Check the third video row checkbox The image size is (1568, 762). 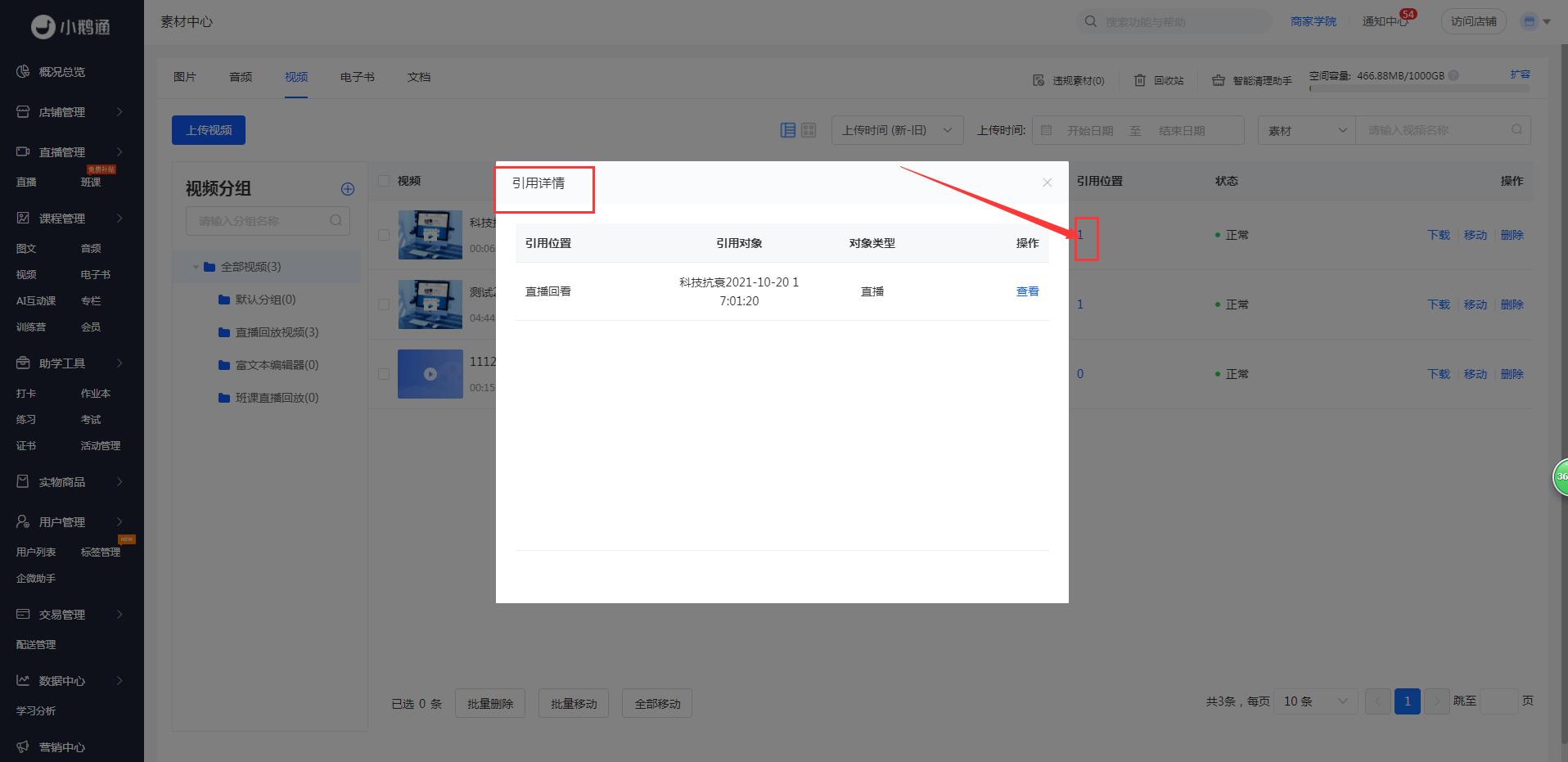point(384,374)
